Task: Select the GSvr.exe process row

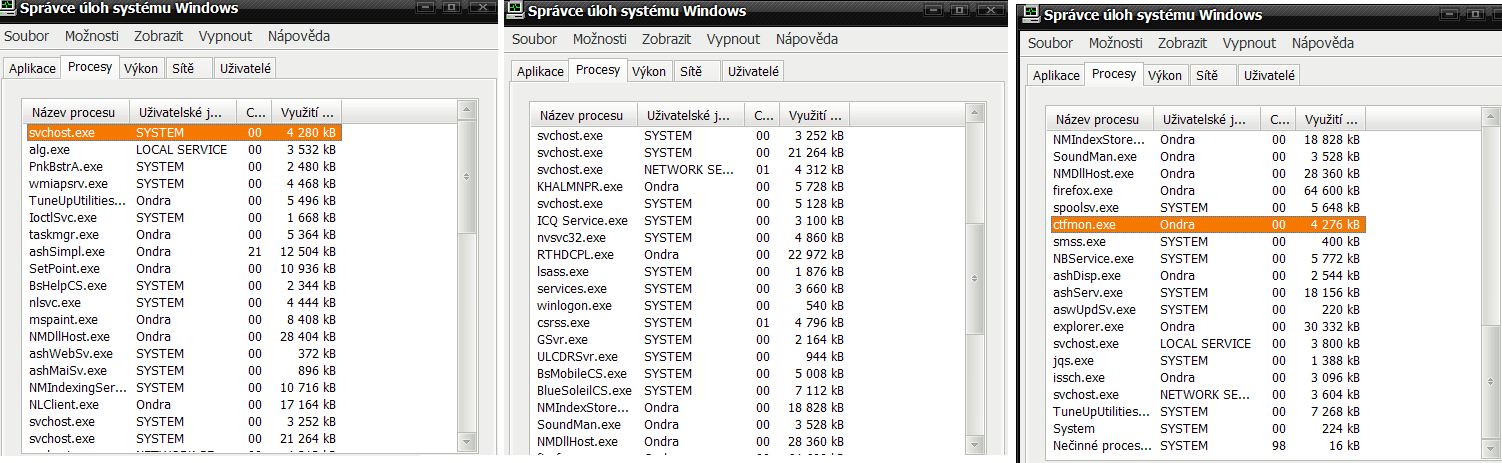Action: (x=692, y=339)
